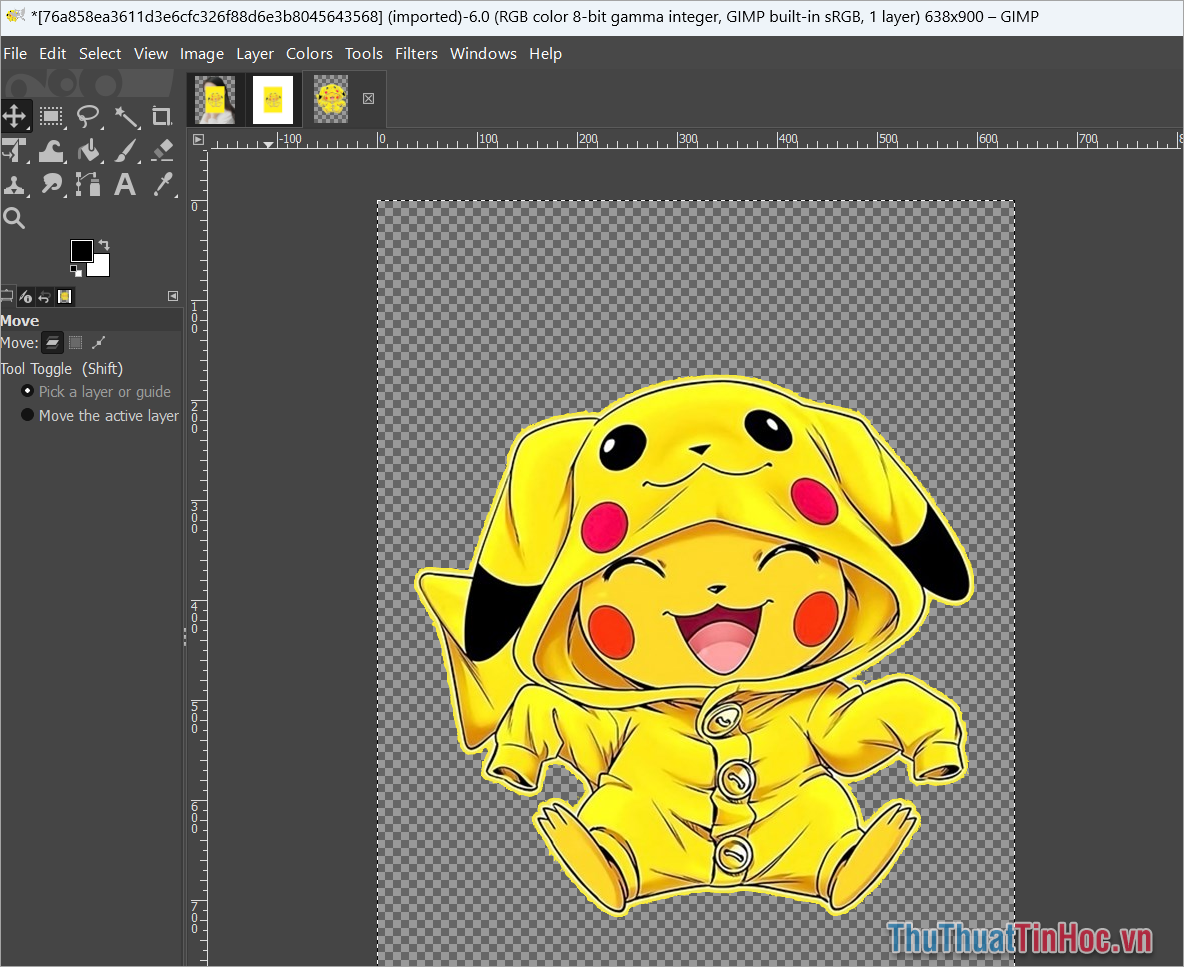Switch to the Device Status tab
This screenshot has height=967, width=1184.
pyautogui.click(x=26, y=297)
